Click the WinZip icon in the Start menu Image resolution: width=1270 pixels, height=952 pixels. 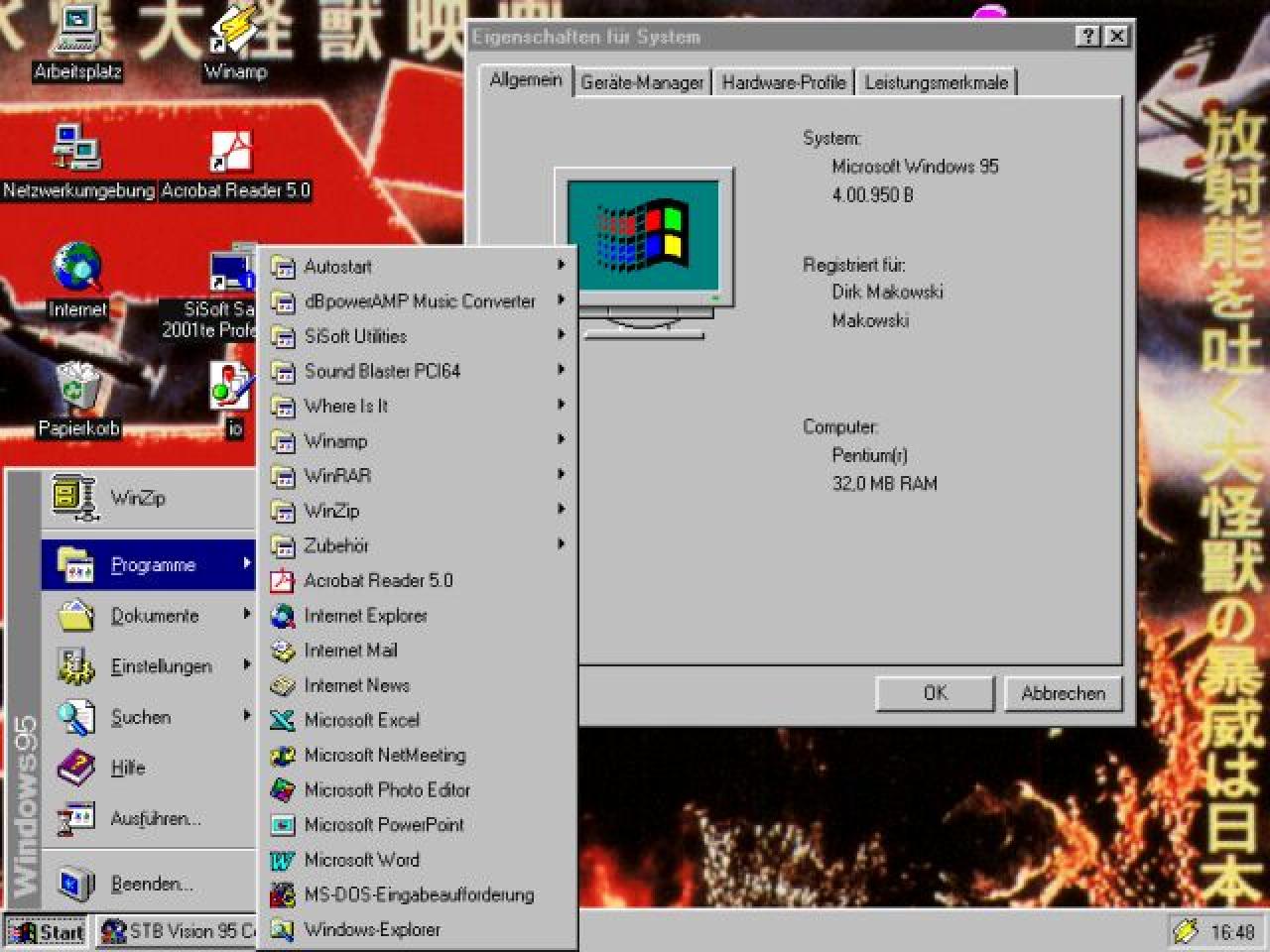point(73,499)
